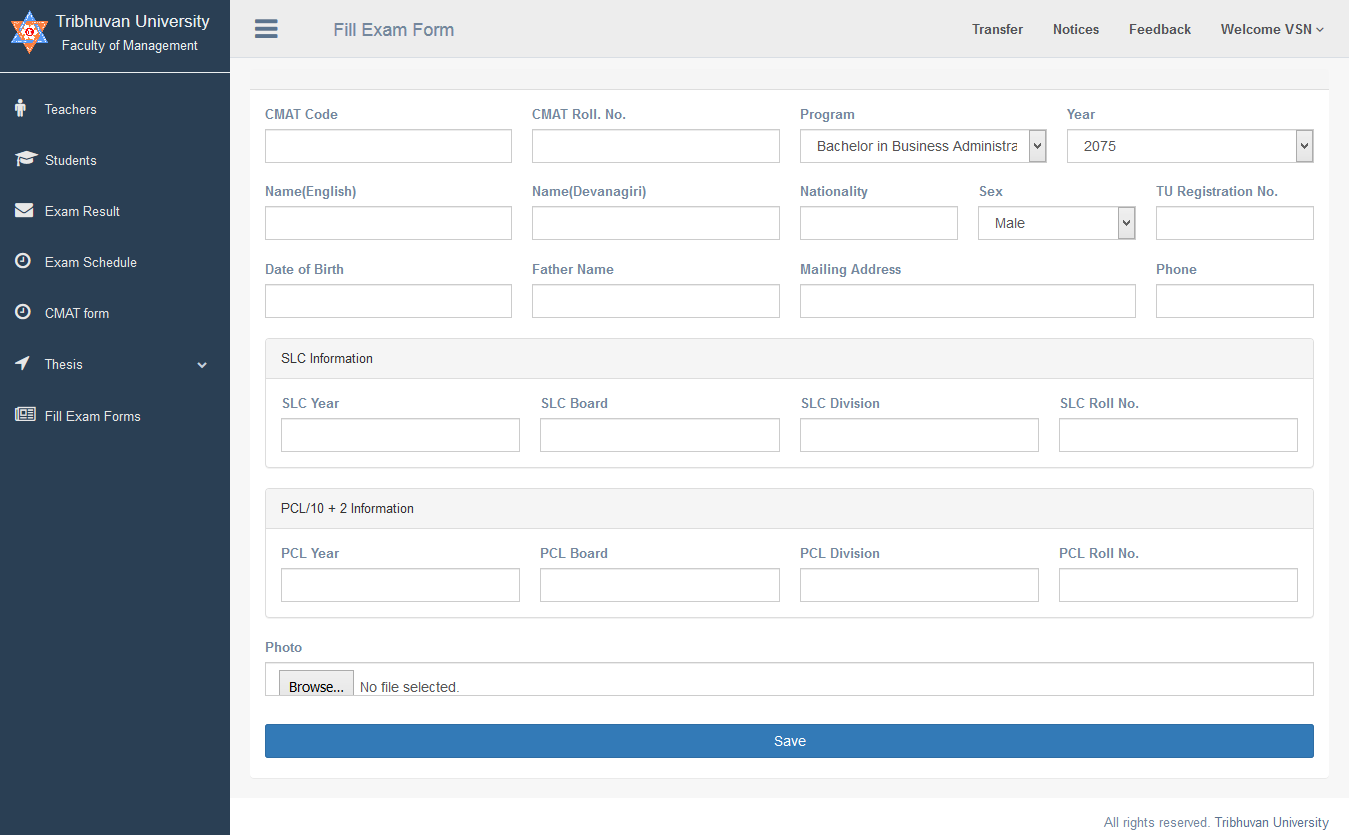Open the Sex dropdown showing Male
The image size is (1349, 835).
pos(1056,223)
